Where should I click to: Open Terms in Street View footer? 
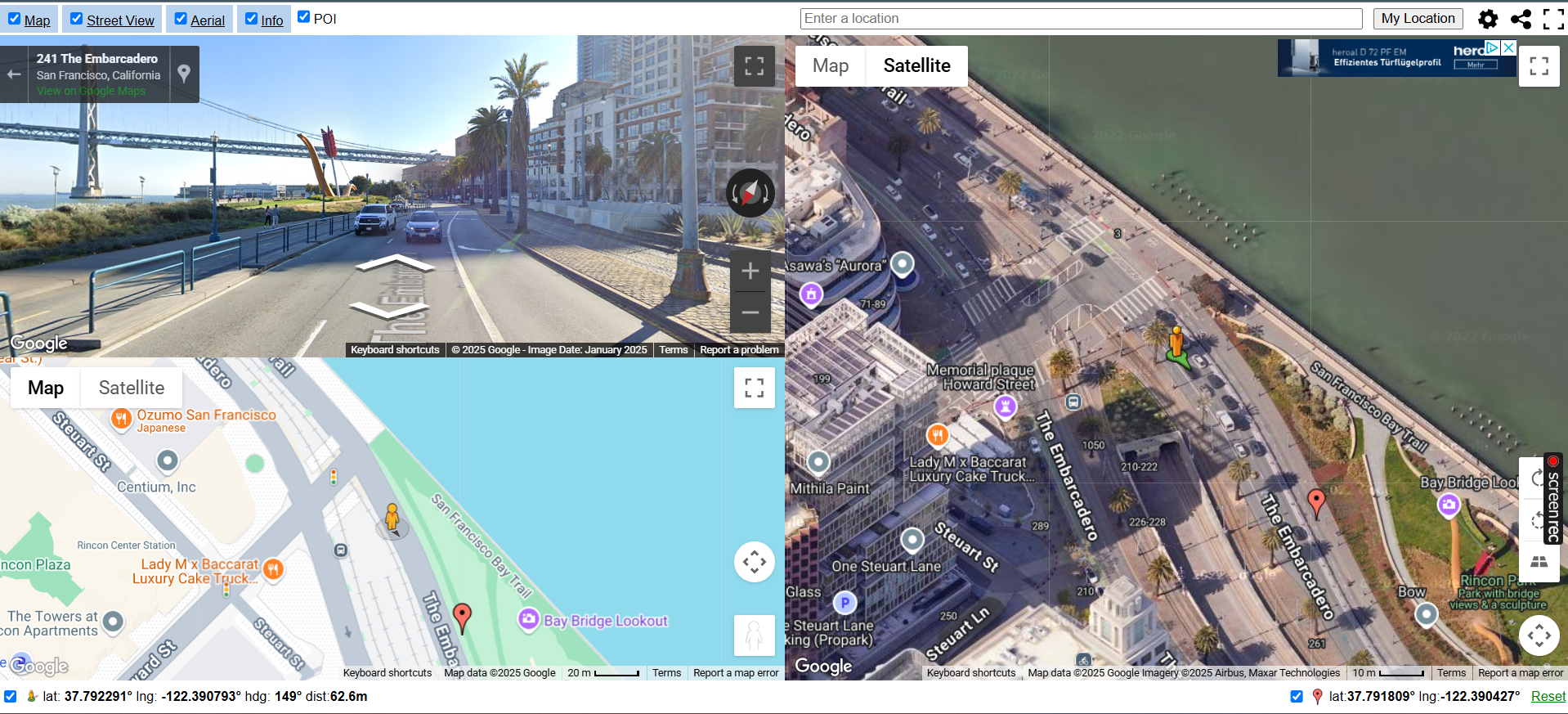tap(674, 350)
